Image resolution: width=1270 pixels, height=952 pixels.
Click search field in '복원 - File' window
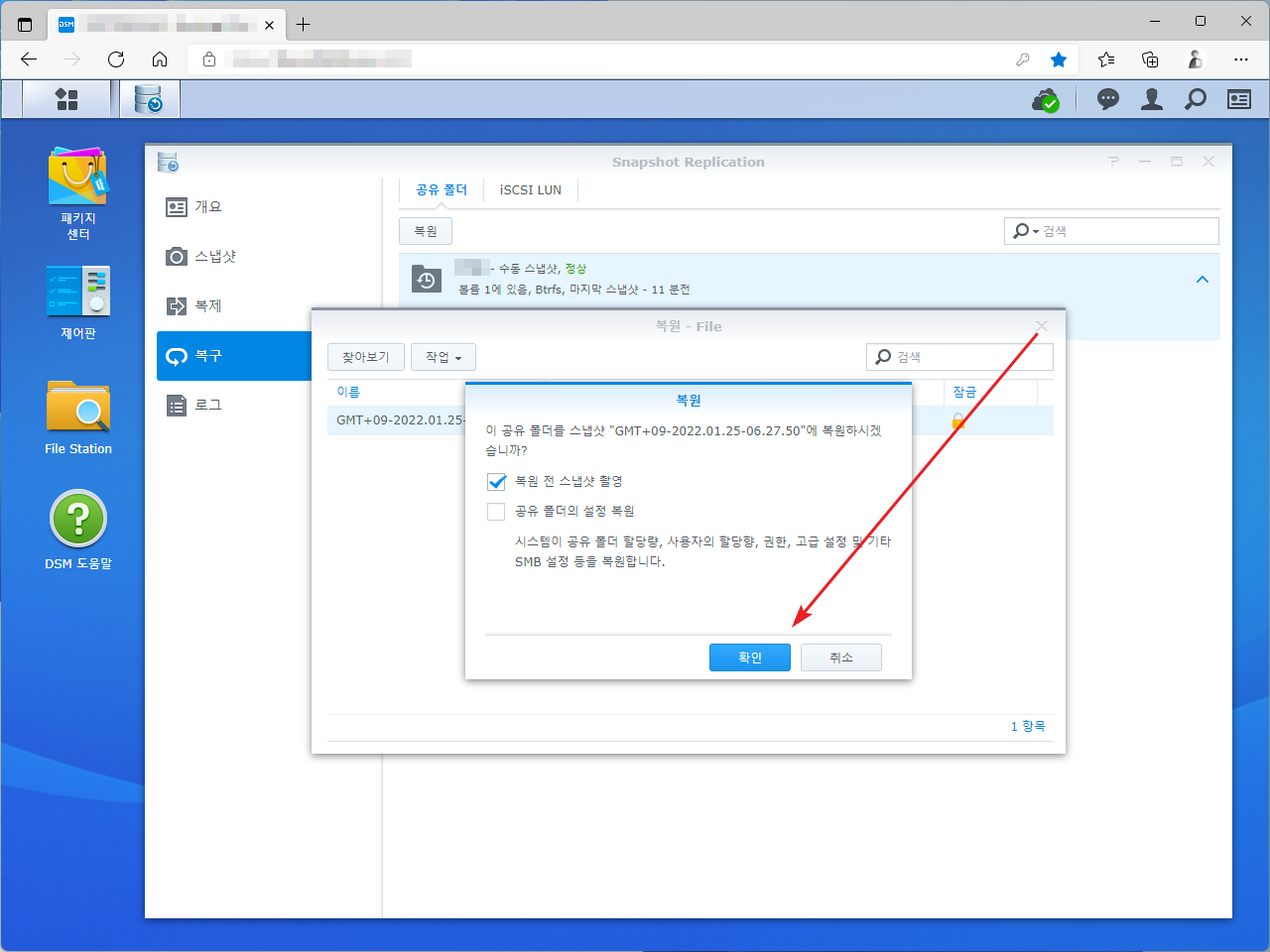coord(959,357)
